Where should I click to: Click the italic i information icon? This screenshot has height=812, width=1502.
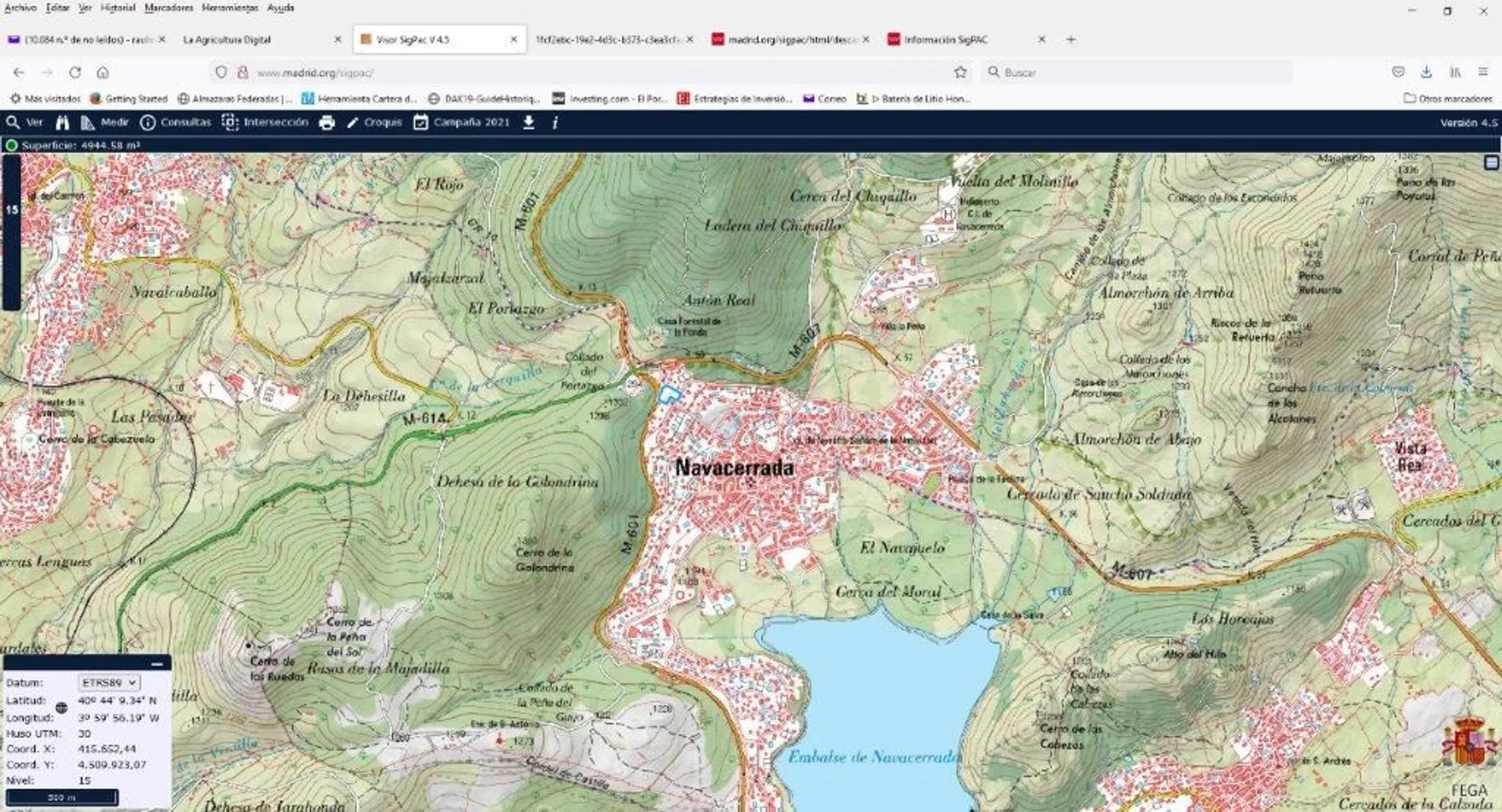pyautogui.click(x=555, y=122)
